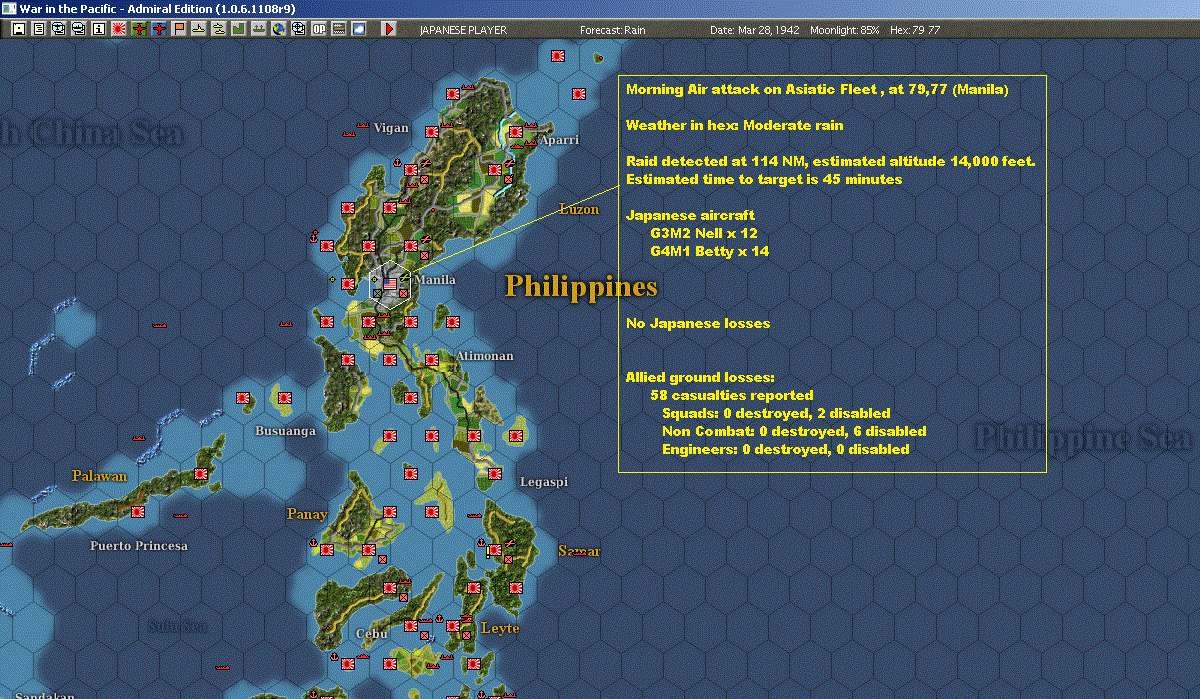Click 'Weather in hex: Moderate rain' line
This screenshot has width=1200, height=699.
click(x=734, y=126)
